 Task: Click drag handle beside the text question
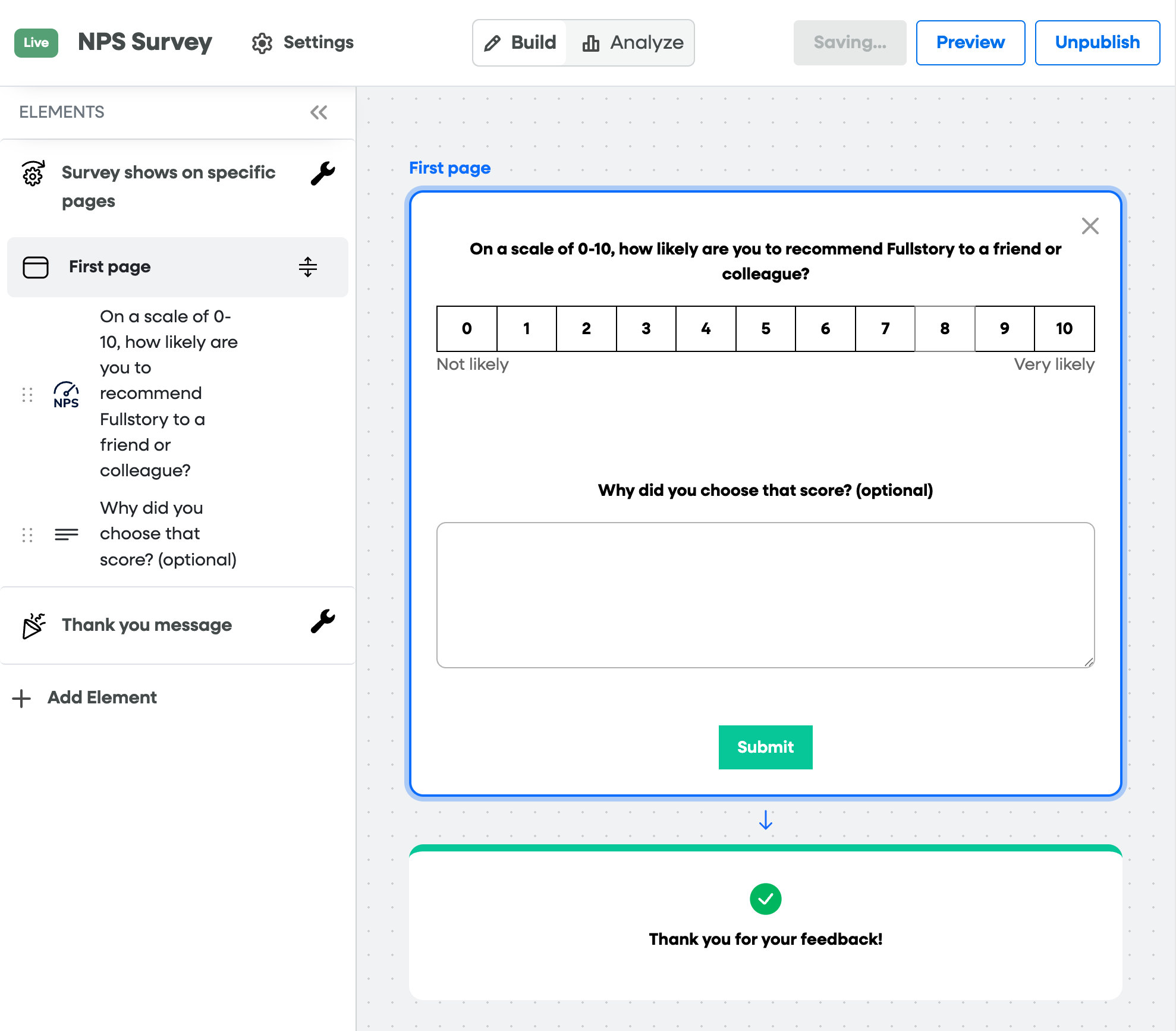[x=27, y=535]
